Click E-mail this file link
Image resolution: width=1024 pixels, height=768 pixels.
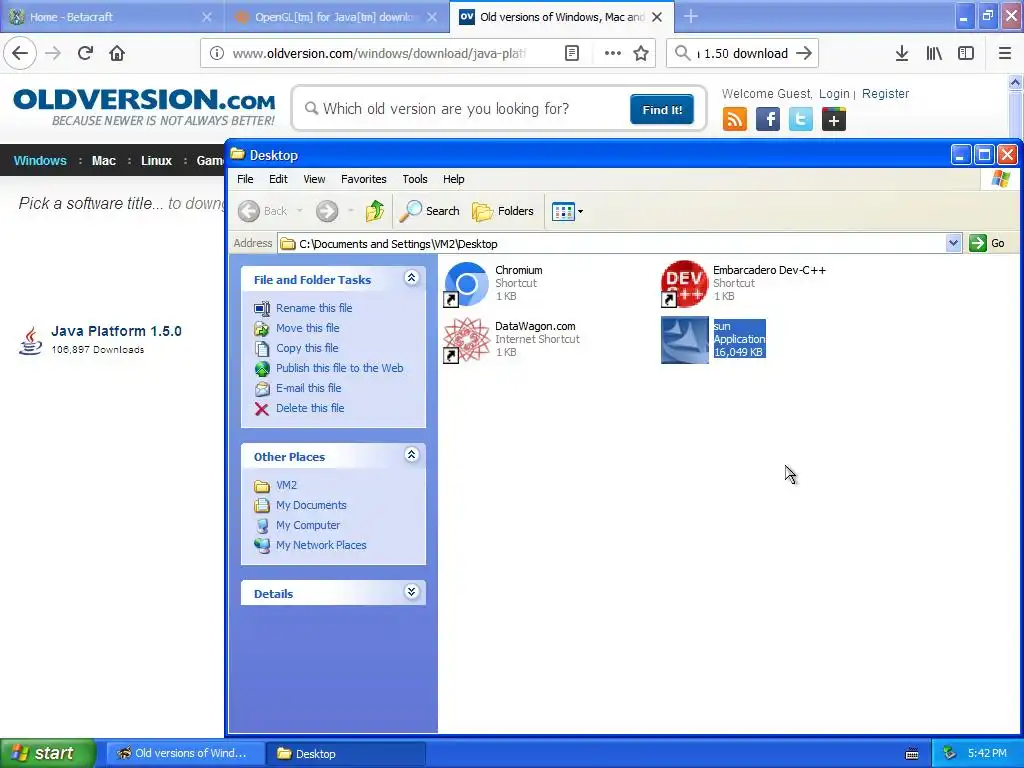pos(308,388)
